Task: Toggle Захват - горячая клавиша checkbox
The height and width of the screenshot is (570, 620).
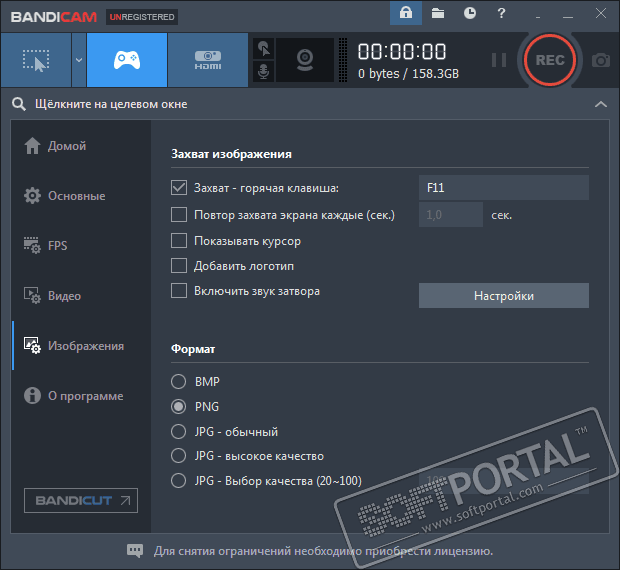Action: [x=179, y=188]
